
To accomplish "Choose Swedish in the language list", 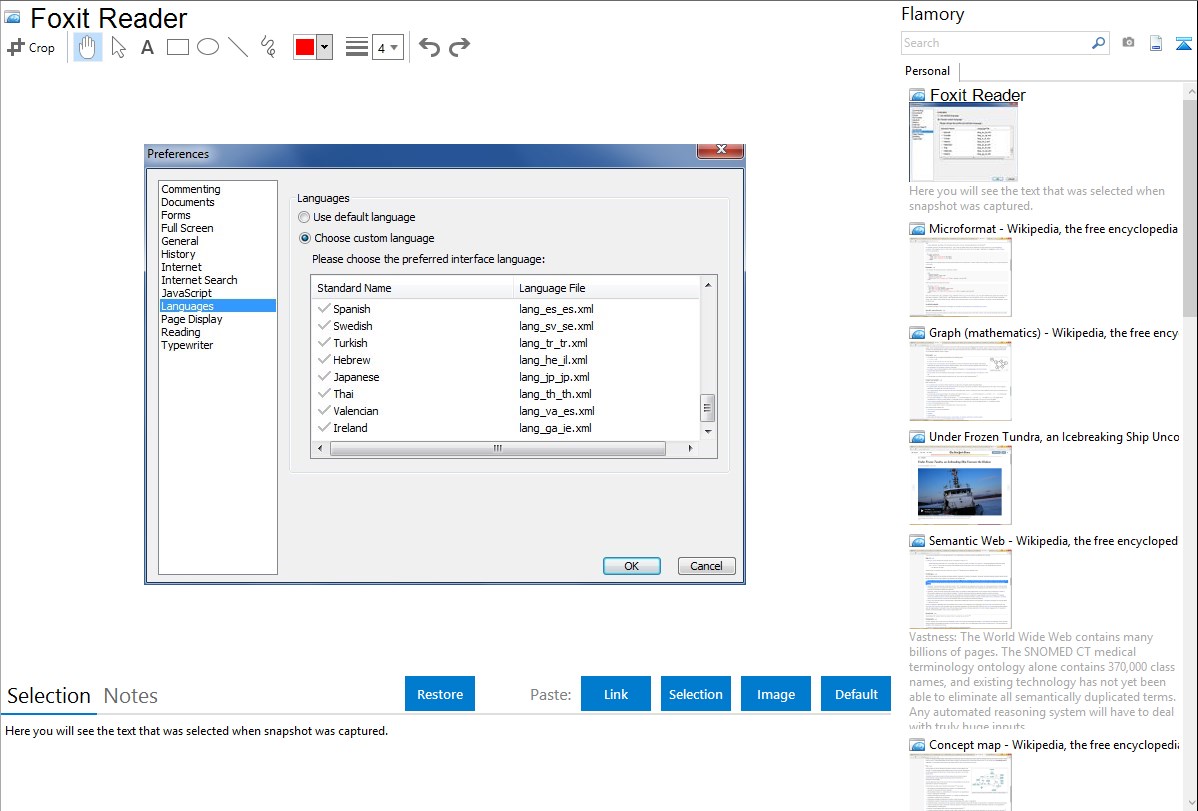I will coord(352,326).
